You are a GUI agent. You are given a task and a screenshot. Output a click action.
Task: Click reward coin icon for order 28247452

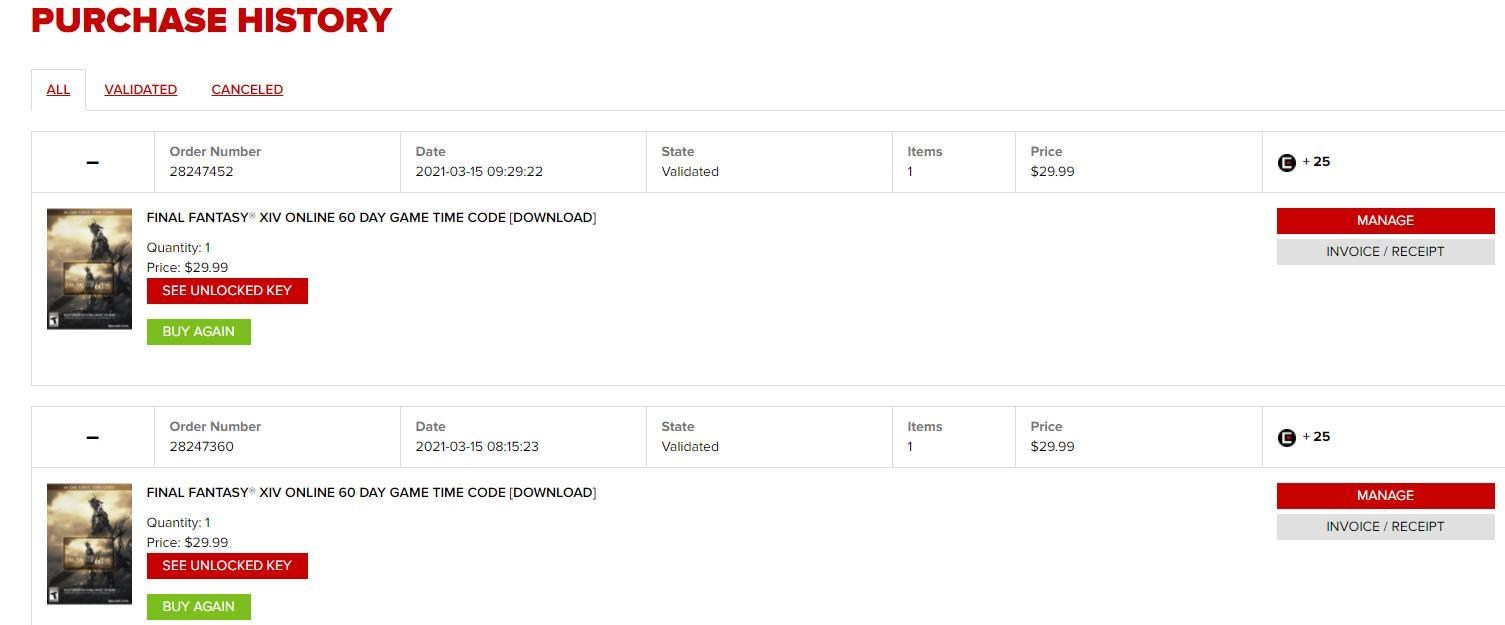pos(1286,162)
